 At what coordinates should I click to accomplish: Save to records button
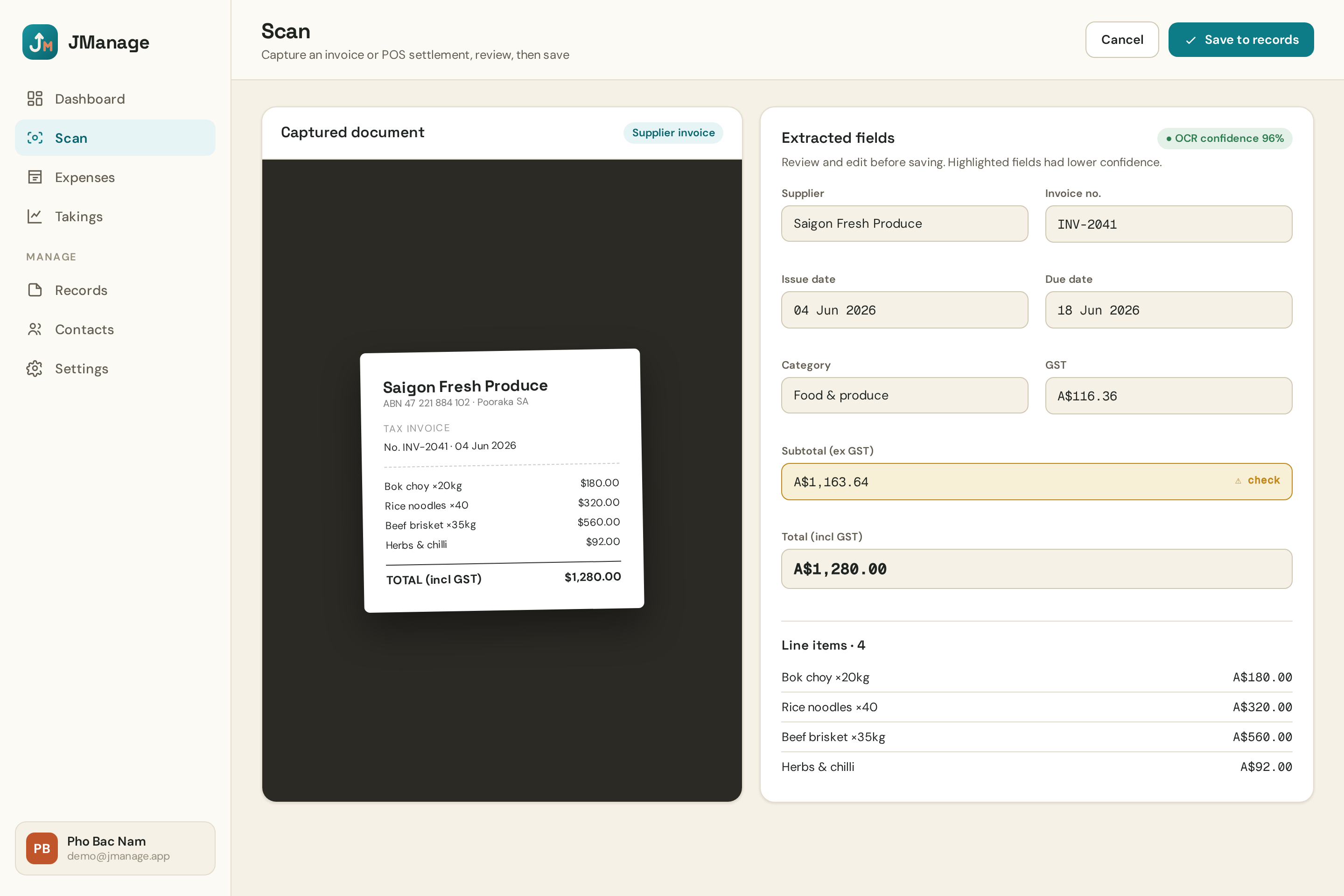tap(1240, 39)
